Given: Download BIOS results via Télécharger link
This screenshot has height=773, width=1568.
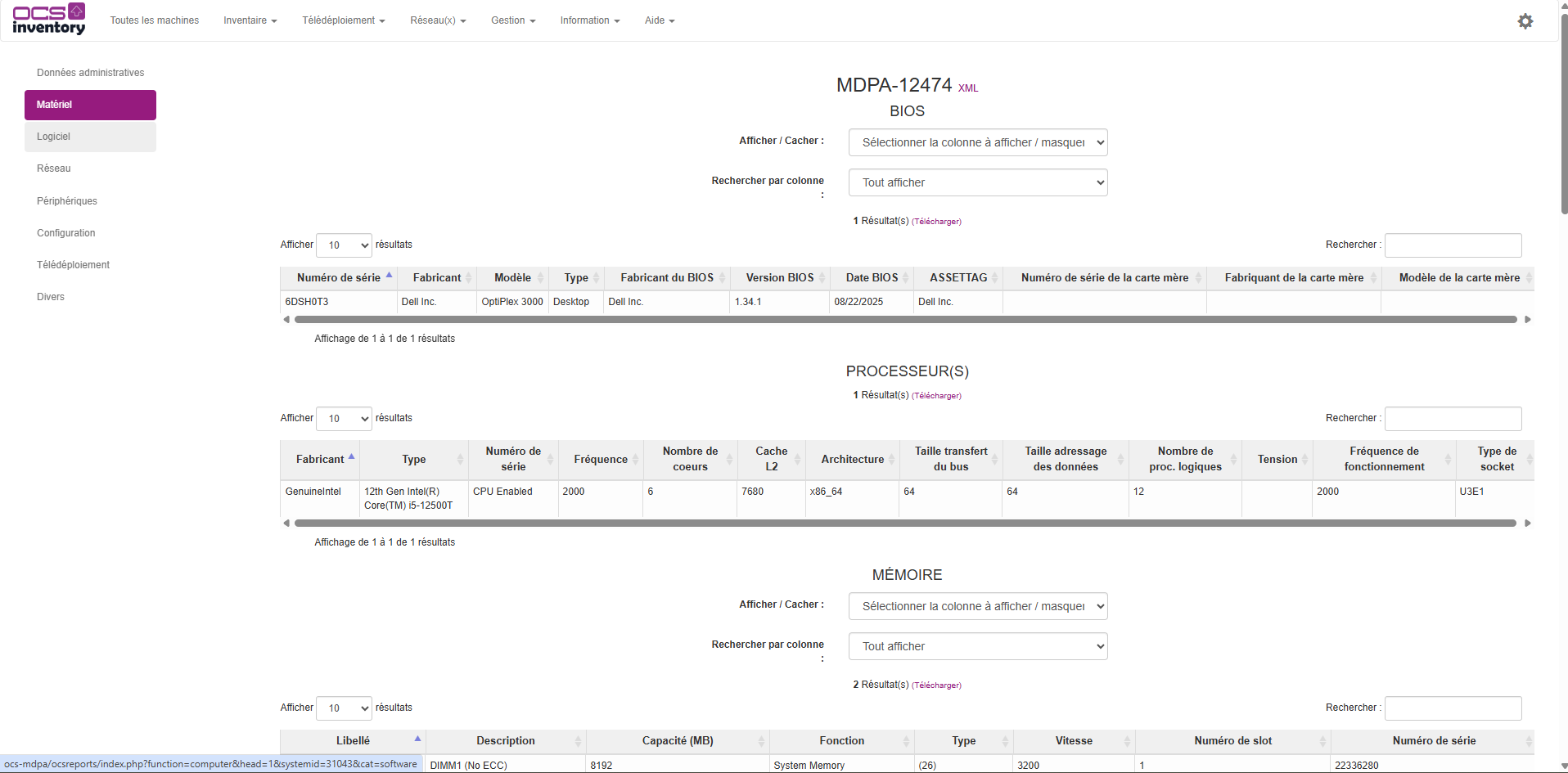Looking at the screenshot, I should [x=936, y=222].
